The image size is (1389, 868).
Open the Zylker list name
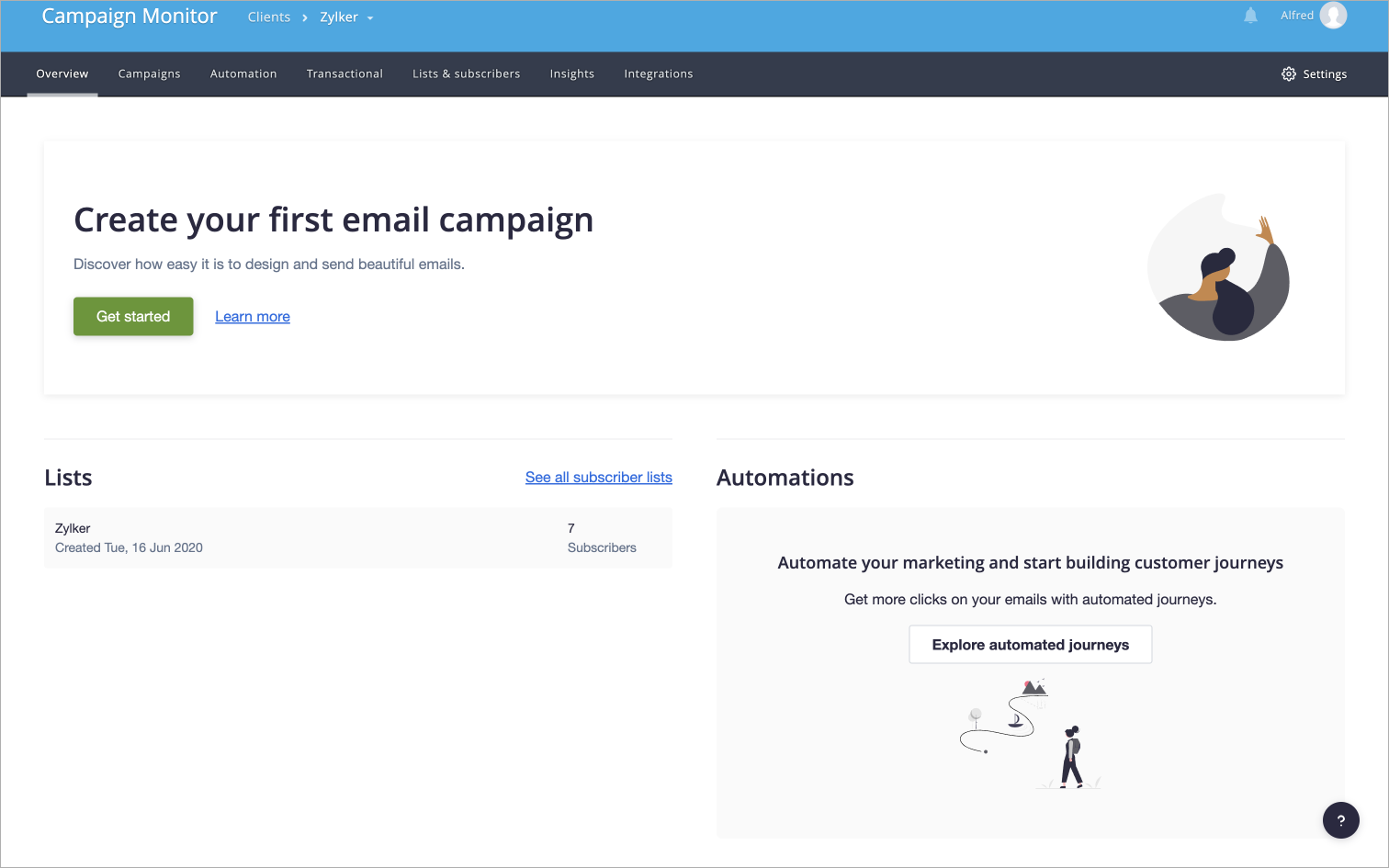tap(73, 528)
